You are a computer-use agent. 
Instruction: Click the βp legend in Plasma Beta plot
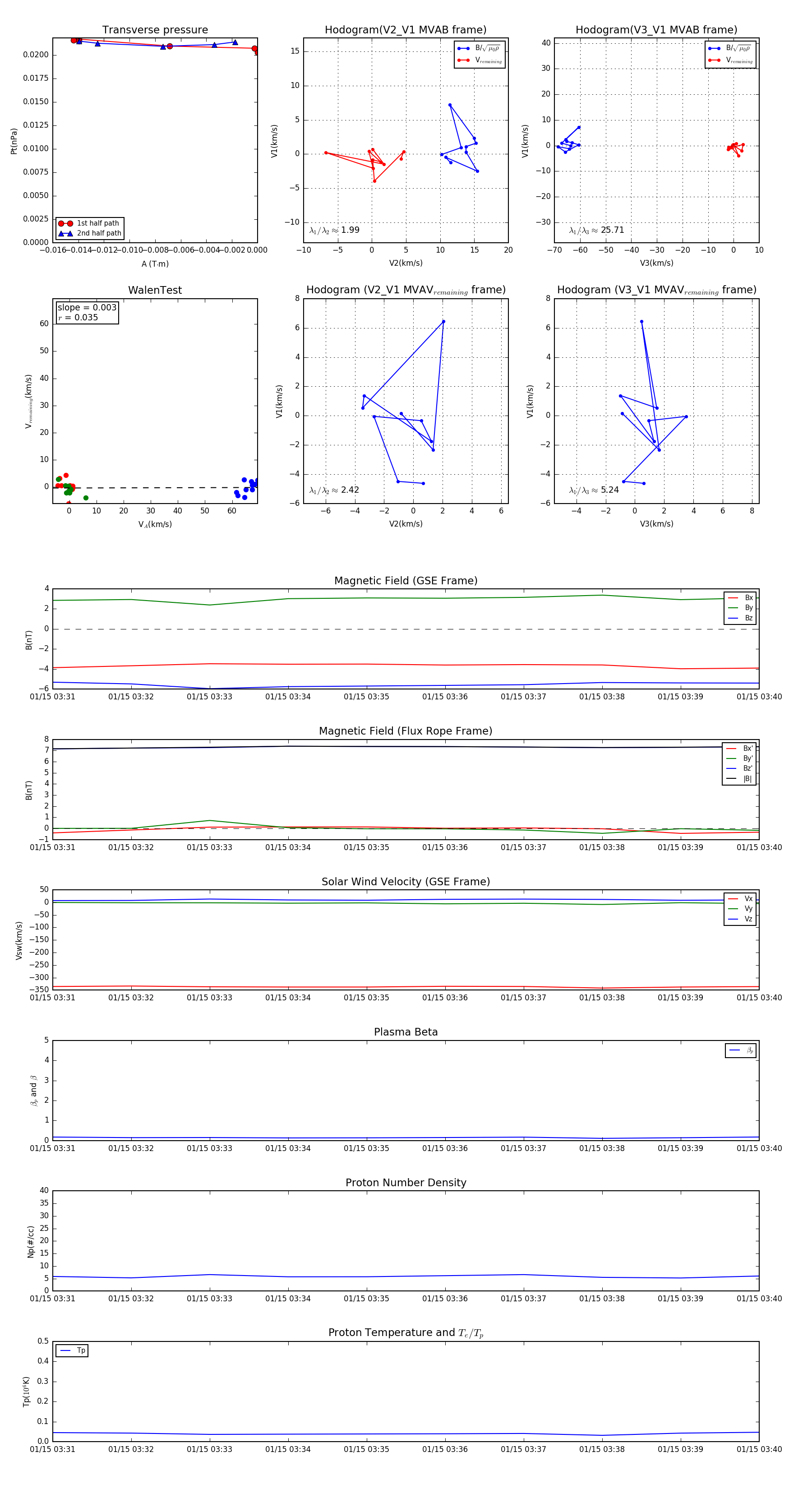(x=740, y=1050)
